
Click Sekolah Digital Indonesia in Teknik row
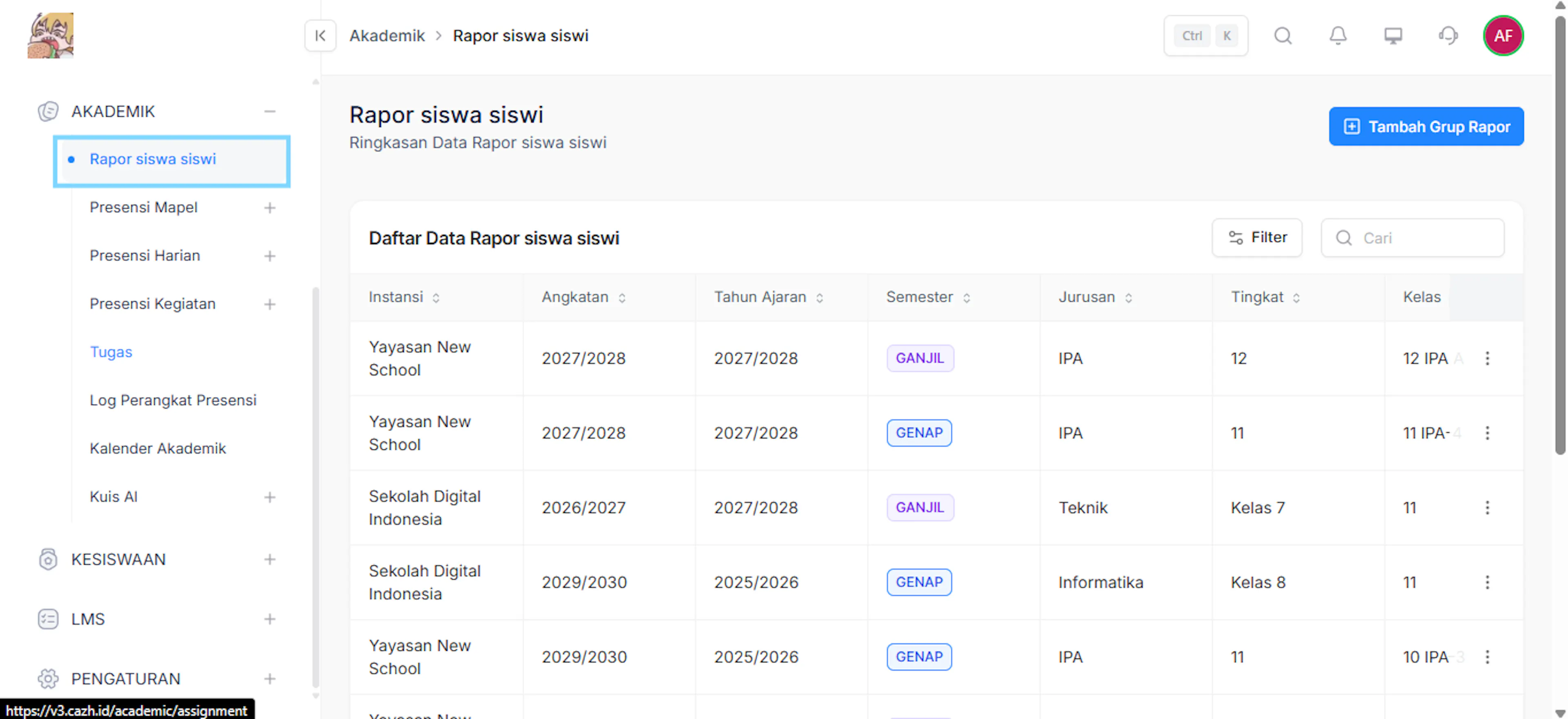[x=425, y=508]
